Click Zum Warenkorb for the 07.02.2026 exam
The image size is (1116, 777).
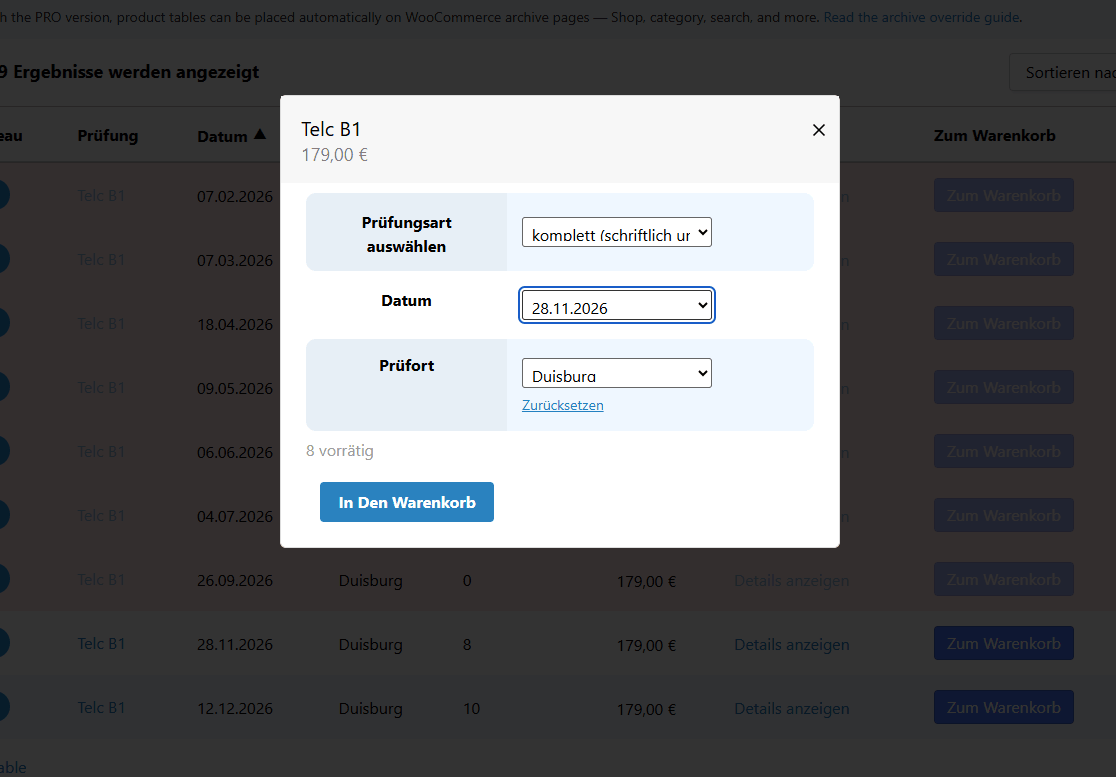pyautogui.click(x=1004, y=195)
